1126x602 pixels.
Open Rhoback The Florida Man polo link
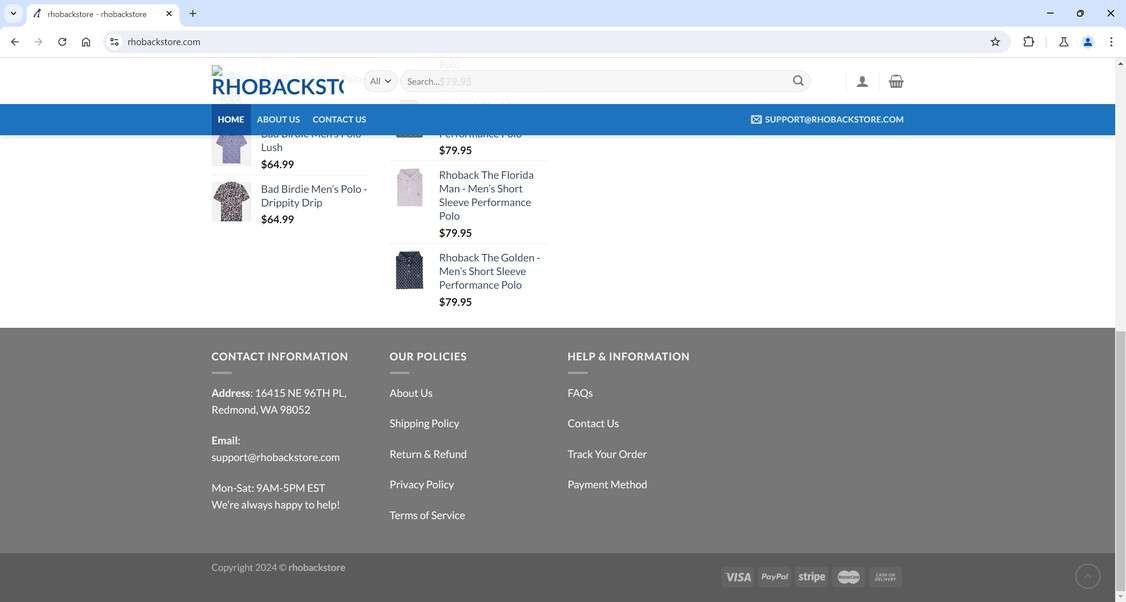(486, 195)
